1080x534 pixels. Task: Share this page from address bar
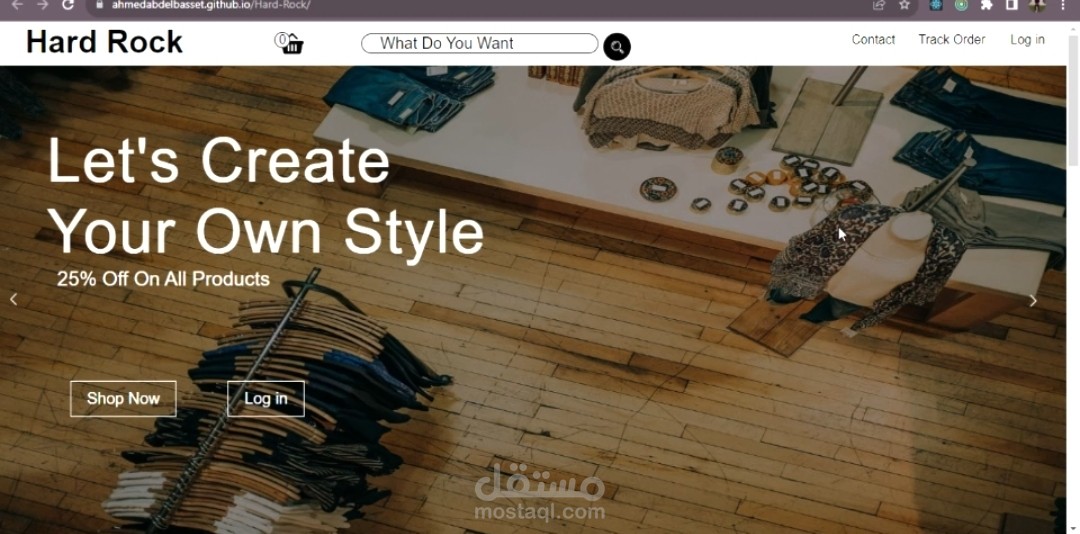(x=878, y=5)
